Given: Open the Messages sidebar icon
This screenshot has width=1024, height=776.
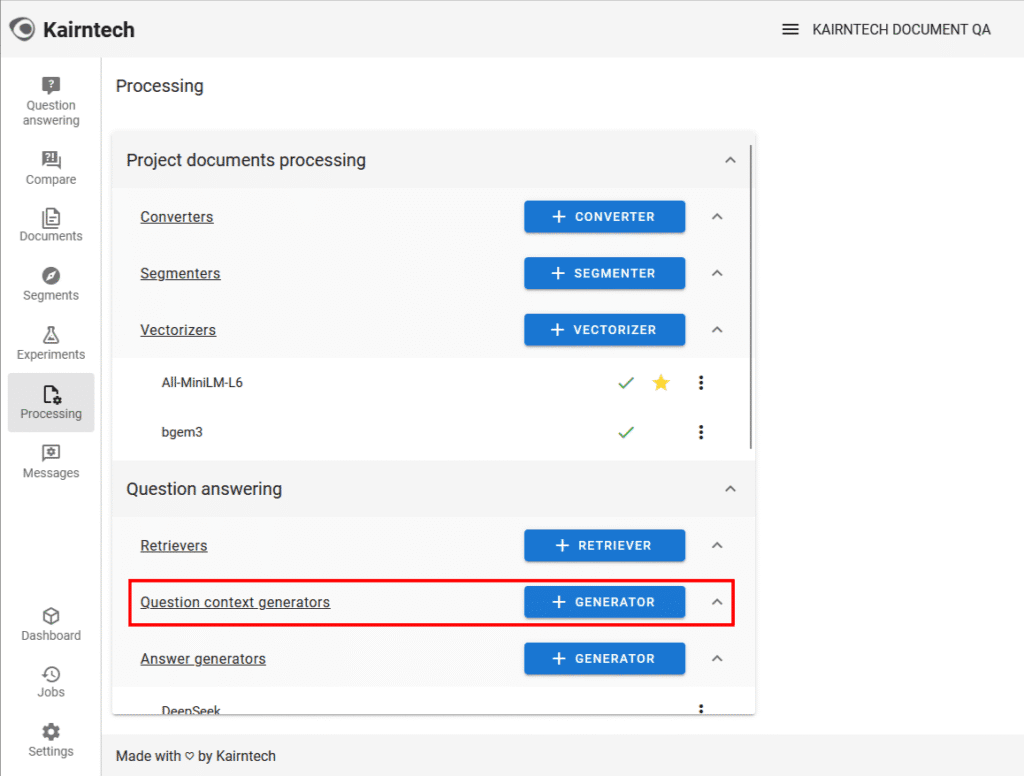Looking at the screenshot, I should (51, 453).
